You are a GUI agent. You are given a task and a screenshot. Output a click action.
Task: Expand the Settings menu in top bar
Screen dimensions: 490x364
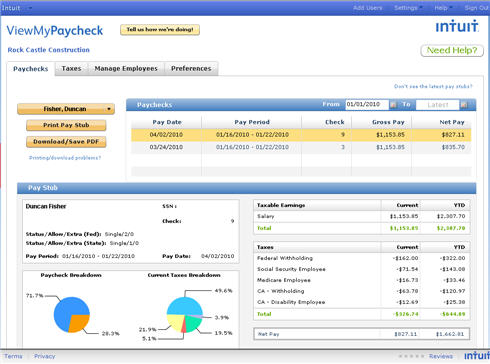coord(408,8)
